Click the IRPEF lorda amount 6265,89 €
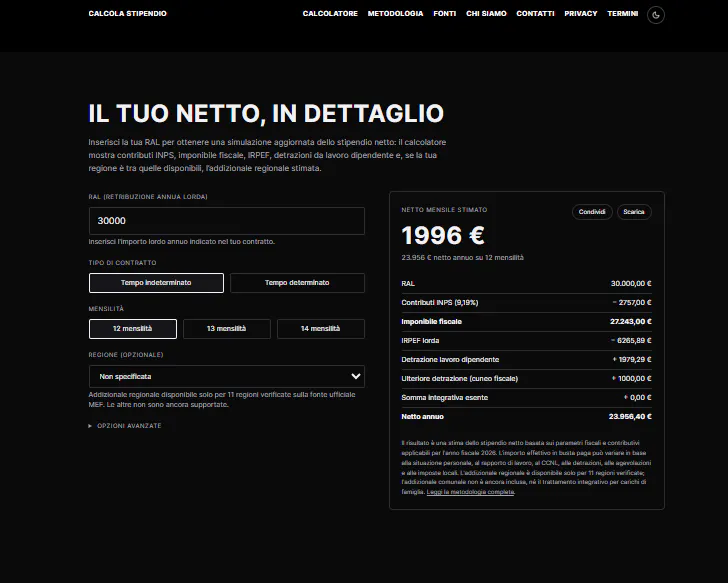728x583 pixels. pyautogui.click(x=631, y=341)
